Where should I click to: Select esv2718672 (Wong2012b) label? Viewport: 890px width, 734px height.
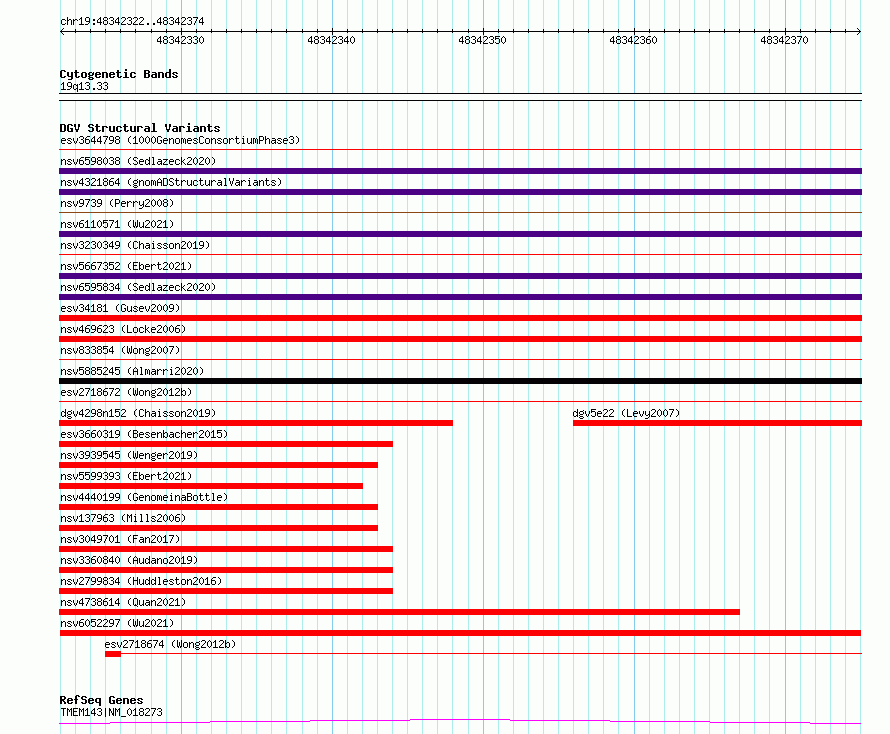pyautogui.click(x=126, y=392)
